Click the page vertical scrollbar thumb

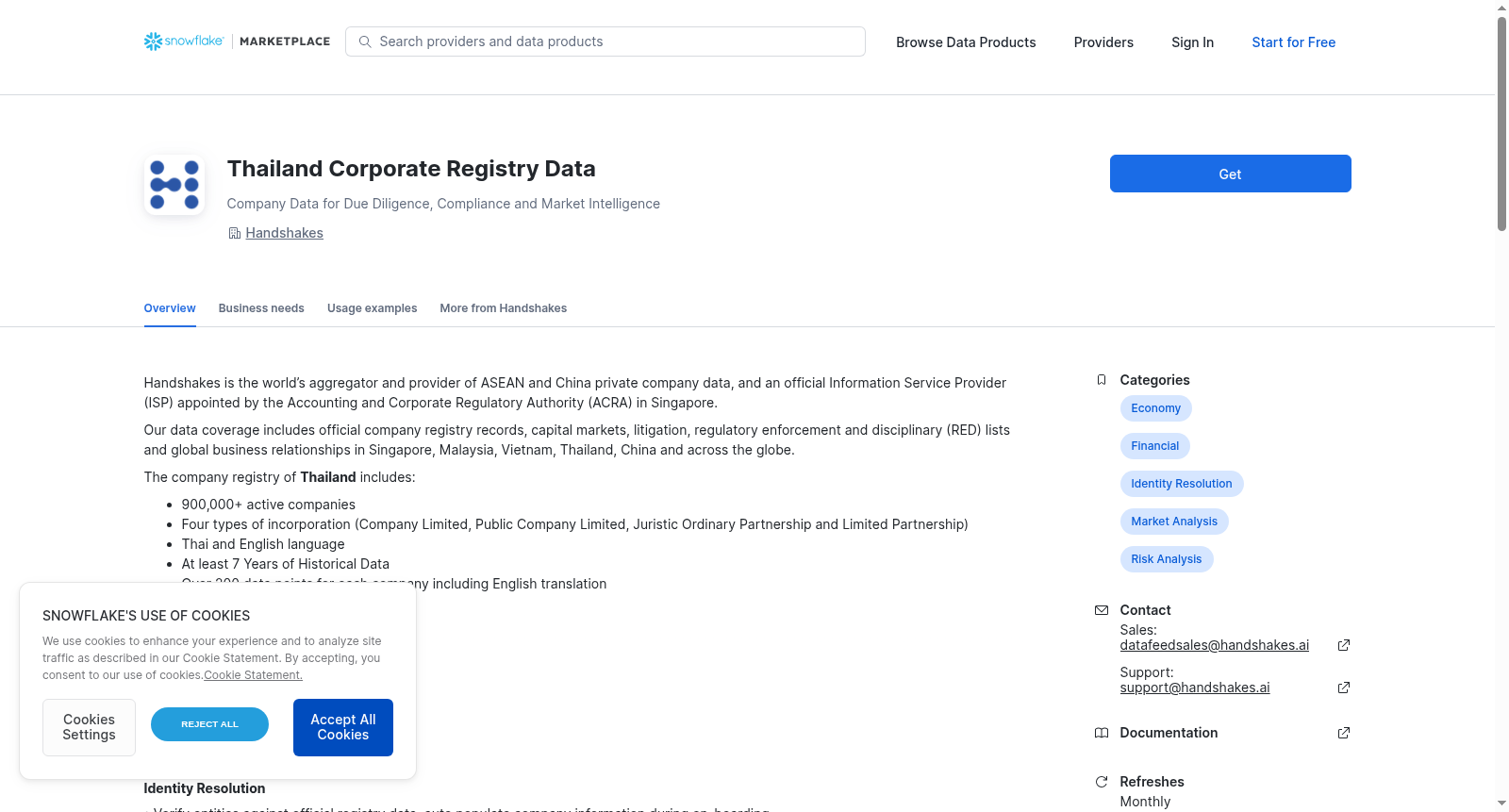[1501, 123]
